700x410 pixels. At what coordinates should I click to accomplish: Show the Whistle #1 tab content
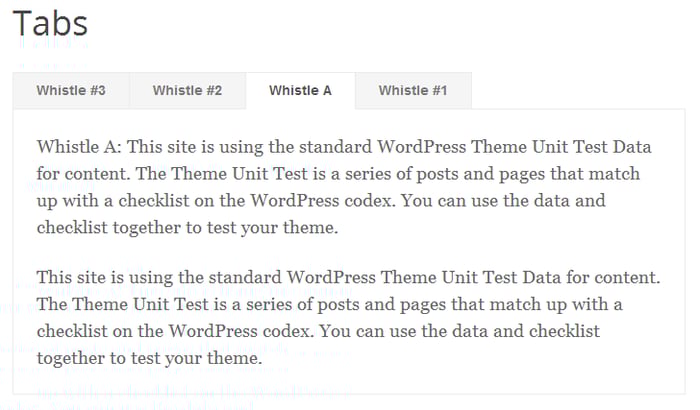412,91
